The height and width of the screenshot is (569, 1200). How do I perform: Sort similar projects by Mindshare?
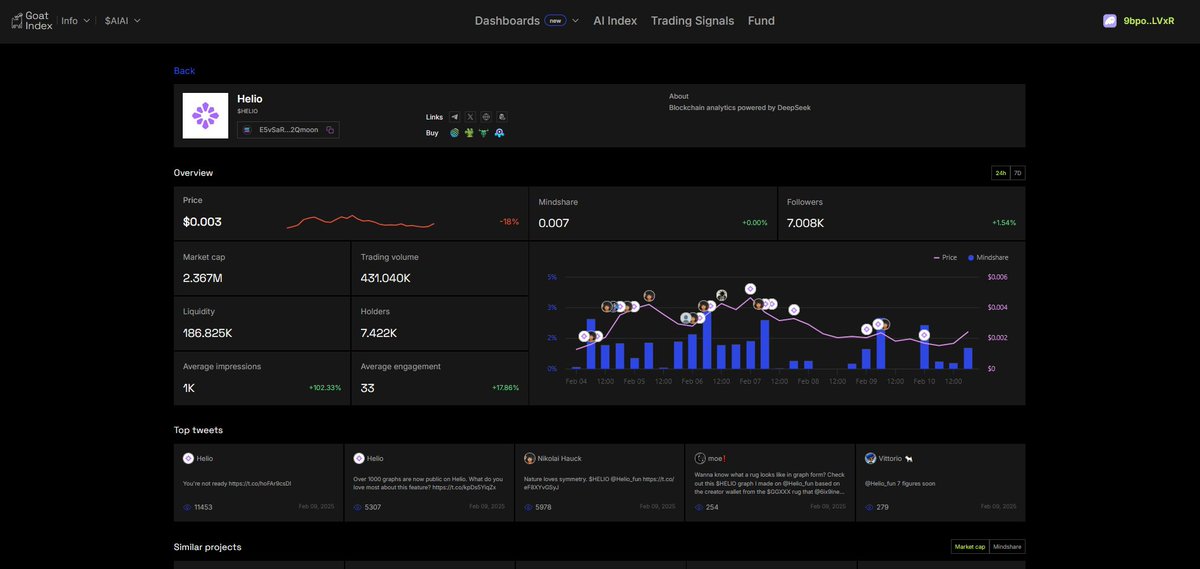(x=1007, y=547)
